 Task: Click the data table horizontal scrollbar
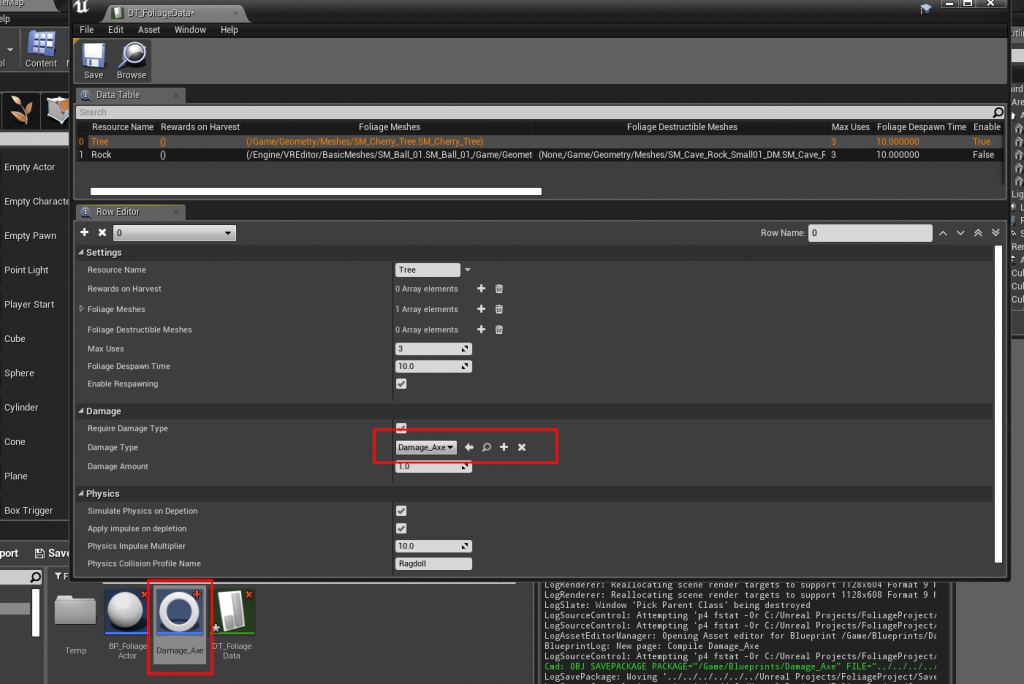316,191
